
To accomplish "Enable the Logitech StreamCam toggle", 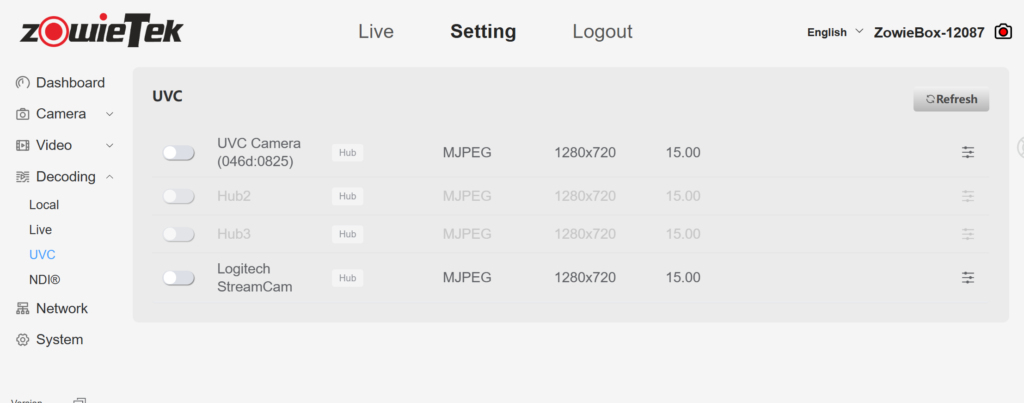I will point(179,277).
